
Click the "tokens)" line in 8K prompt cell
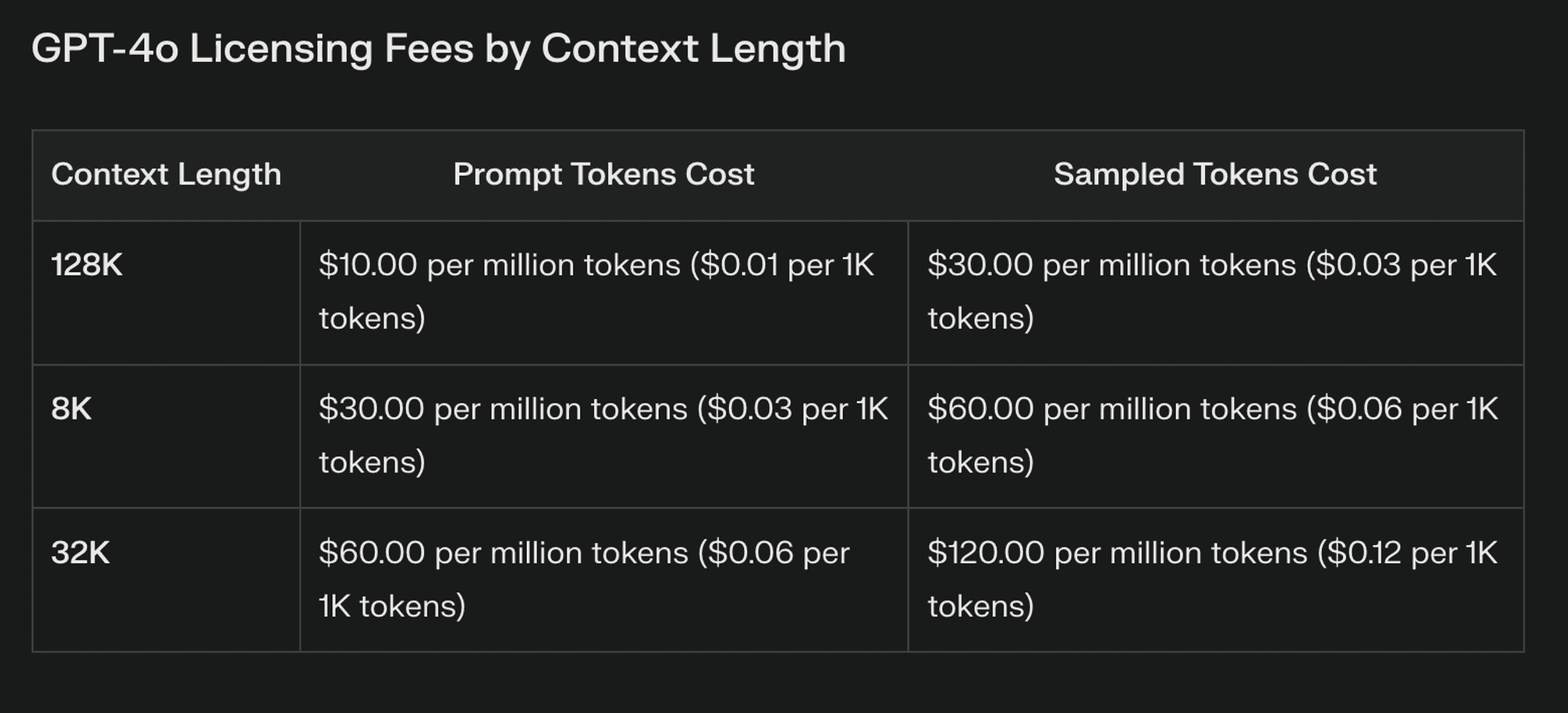(x=372, y=462)
